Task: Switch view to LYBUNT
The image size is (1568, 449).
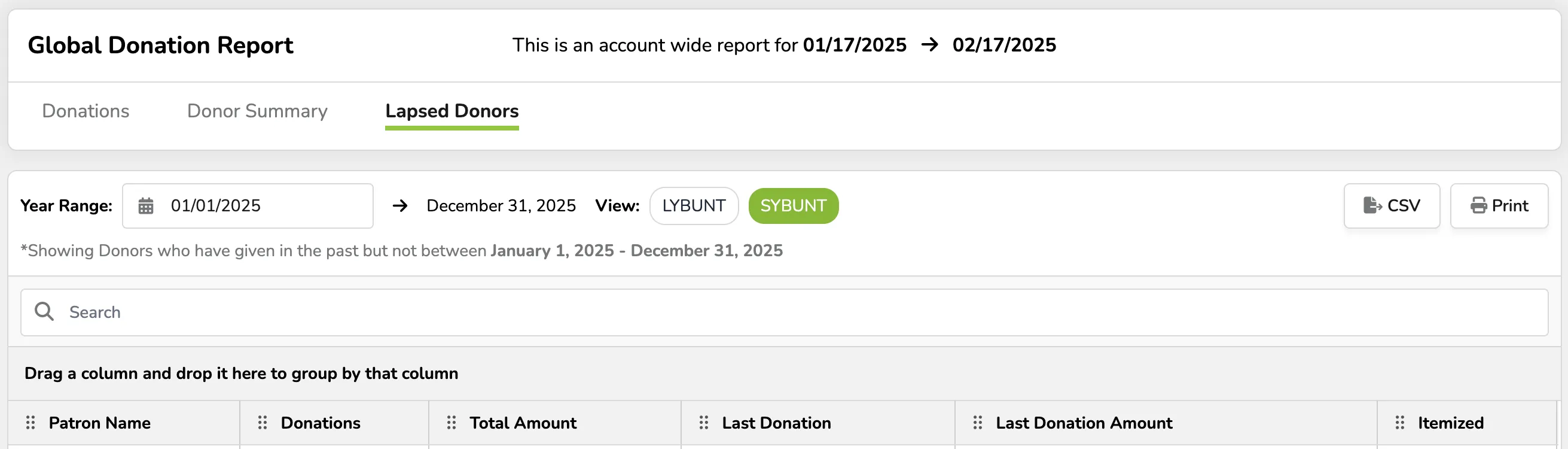Action: pyautogui.click(x=694, y=206)
